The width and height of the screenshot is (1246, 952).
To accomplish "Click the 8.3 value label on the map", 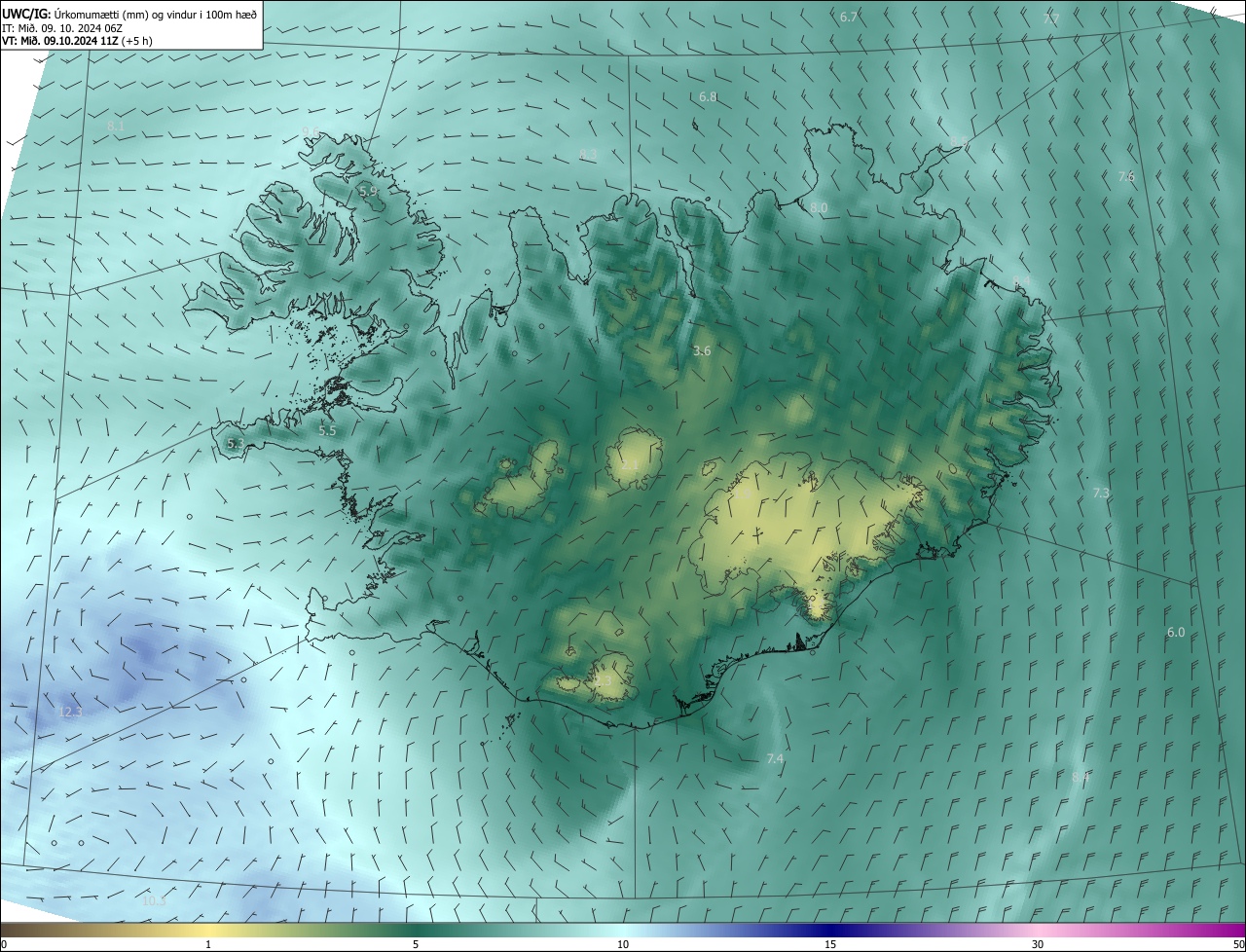I will (588, 155).
